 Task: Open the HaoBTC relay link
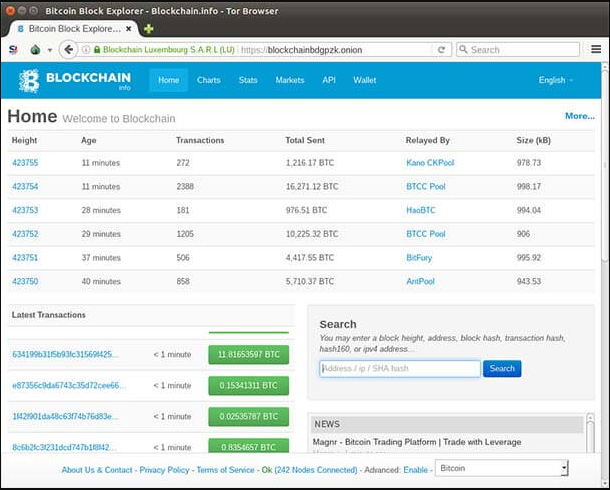(421, 210)
